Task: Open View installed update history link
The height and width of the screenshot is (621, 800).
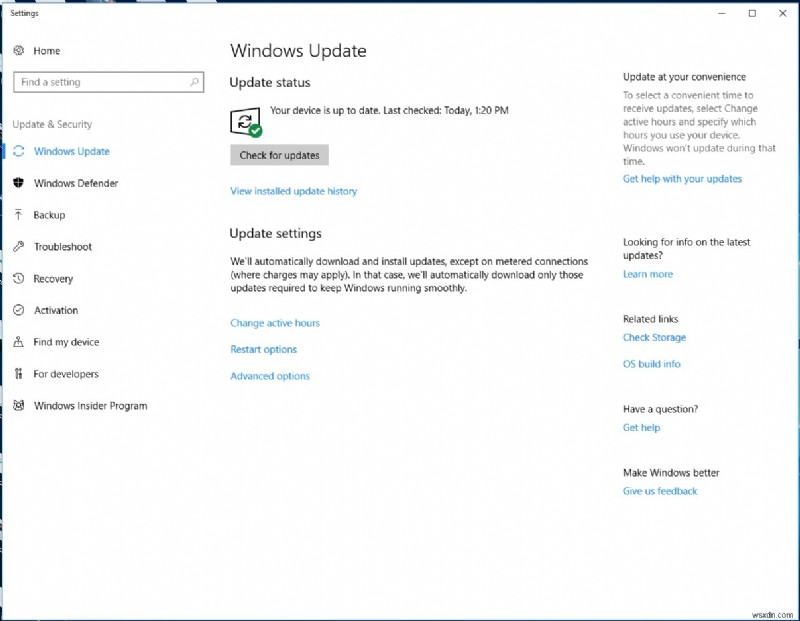Action: click(x=293, y=191)
